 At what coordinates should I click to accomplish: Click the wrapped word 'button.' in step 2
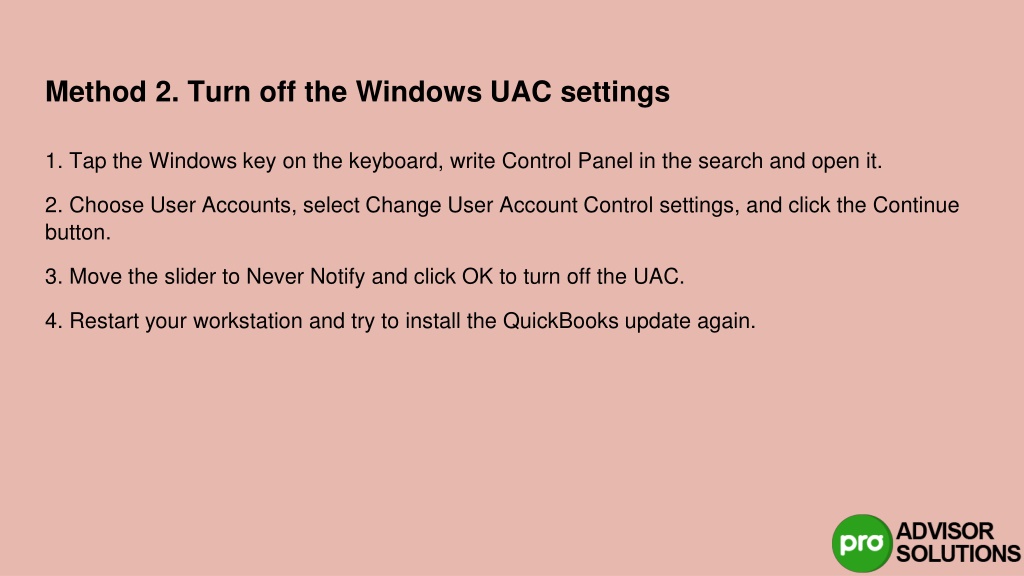tap(78, 232)
